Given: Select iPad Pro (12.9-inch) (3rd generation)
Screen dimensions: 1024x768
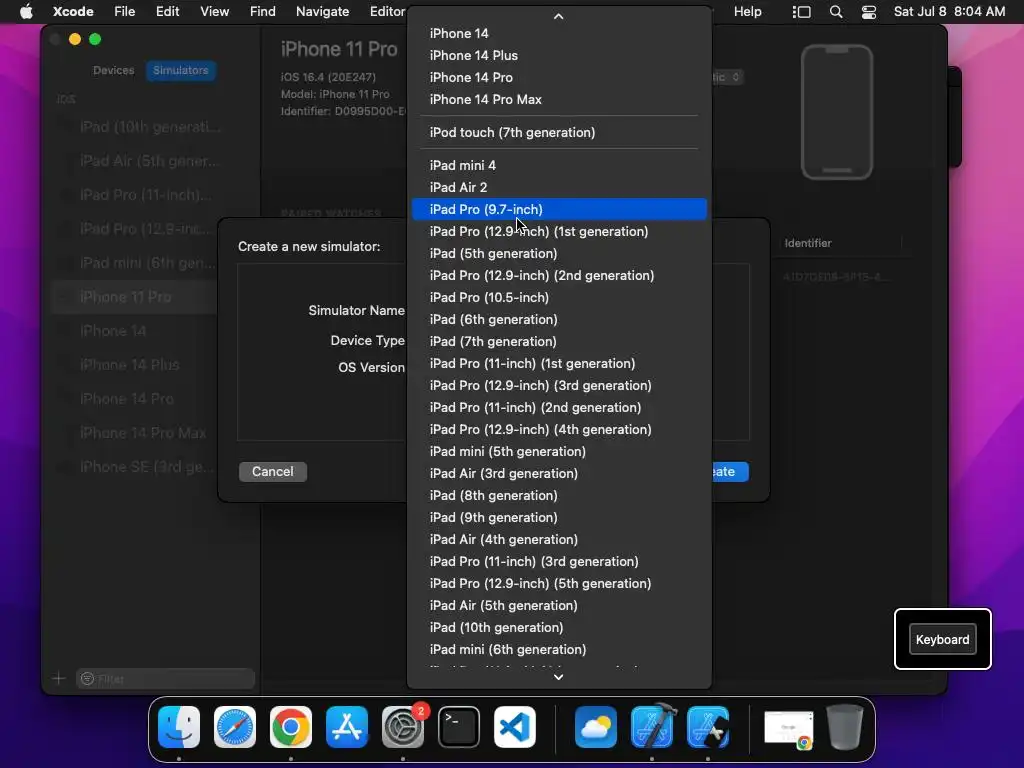Looking at the screenshot, I should 559,385.
